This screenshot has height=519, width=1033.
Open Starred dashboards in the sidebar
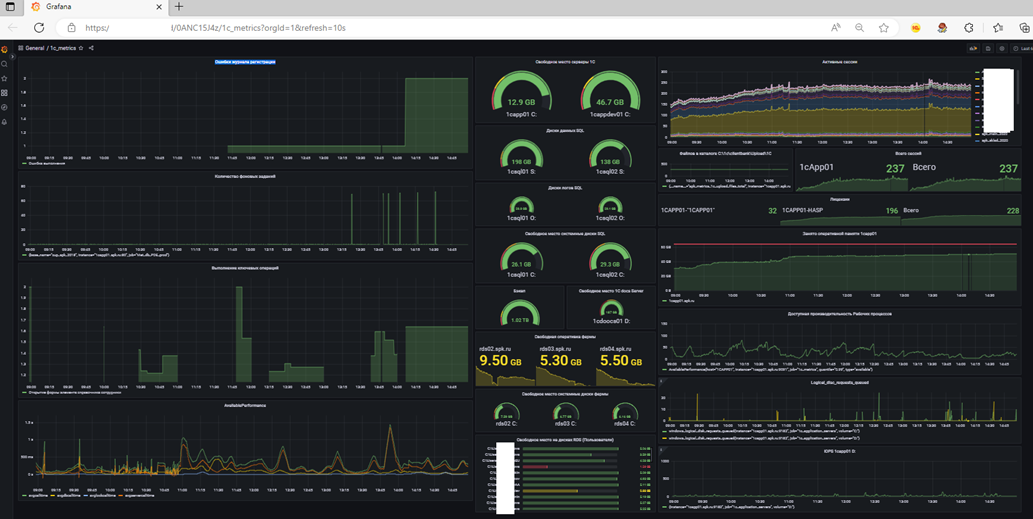5,78
